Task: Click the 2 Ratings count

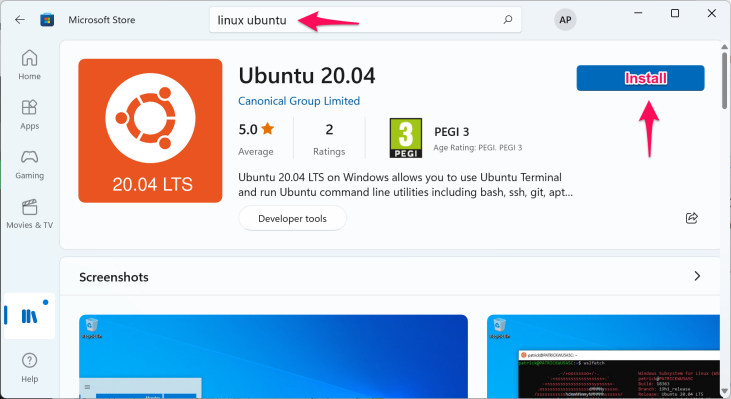Action: coord(329,139)
